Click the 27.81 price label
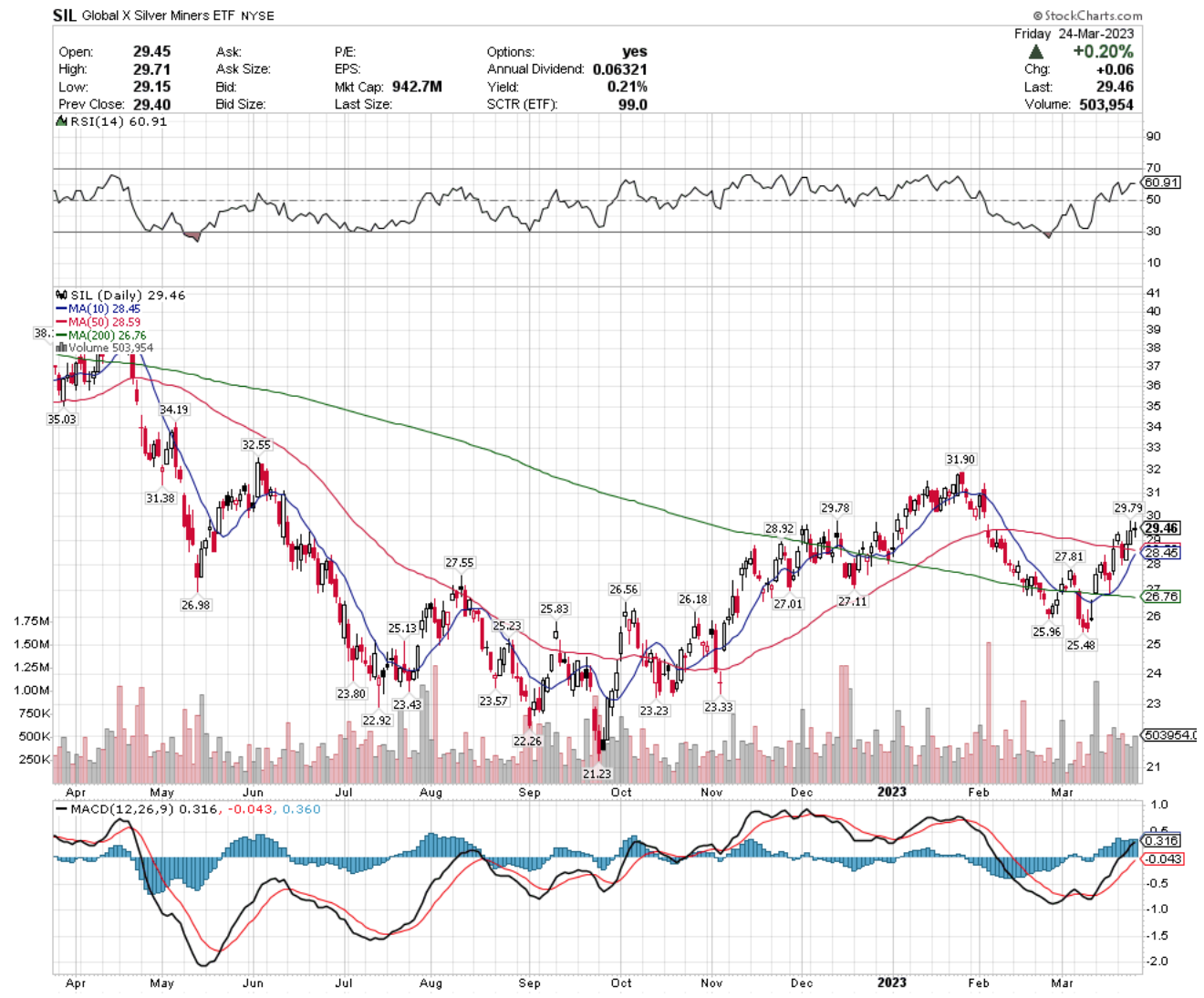Viewport: 1204px width, 998px height. pyautogui.click(x=1069, y=557)
